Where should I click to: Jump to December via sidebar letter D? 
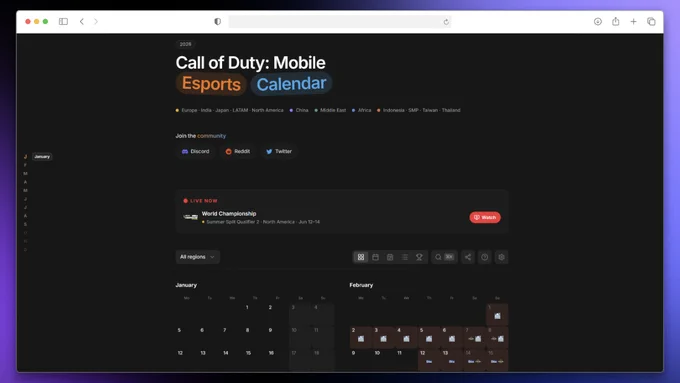pyautogui.click(x=25, y=250)
